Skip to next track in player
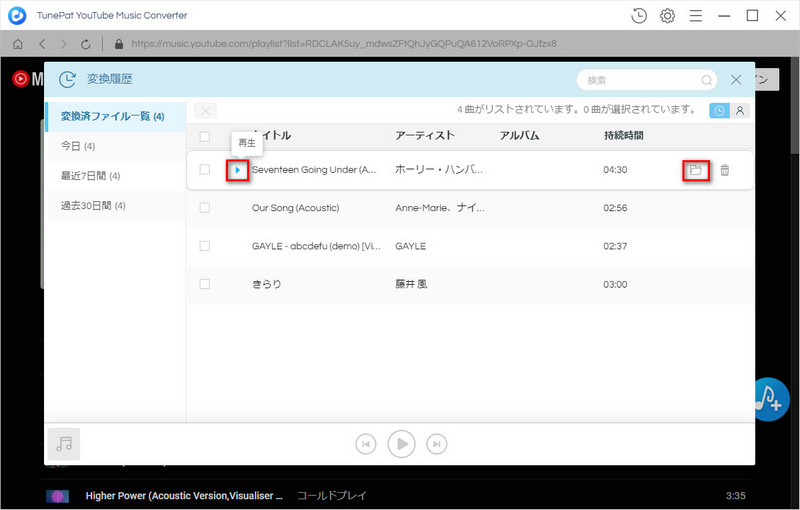 (x=437, y=444)
